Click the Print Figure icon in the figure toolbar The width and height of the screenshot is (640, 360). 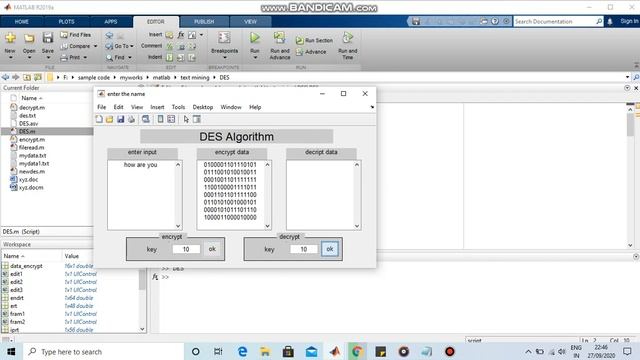click(x=131, y=119)
